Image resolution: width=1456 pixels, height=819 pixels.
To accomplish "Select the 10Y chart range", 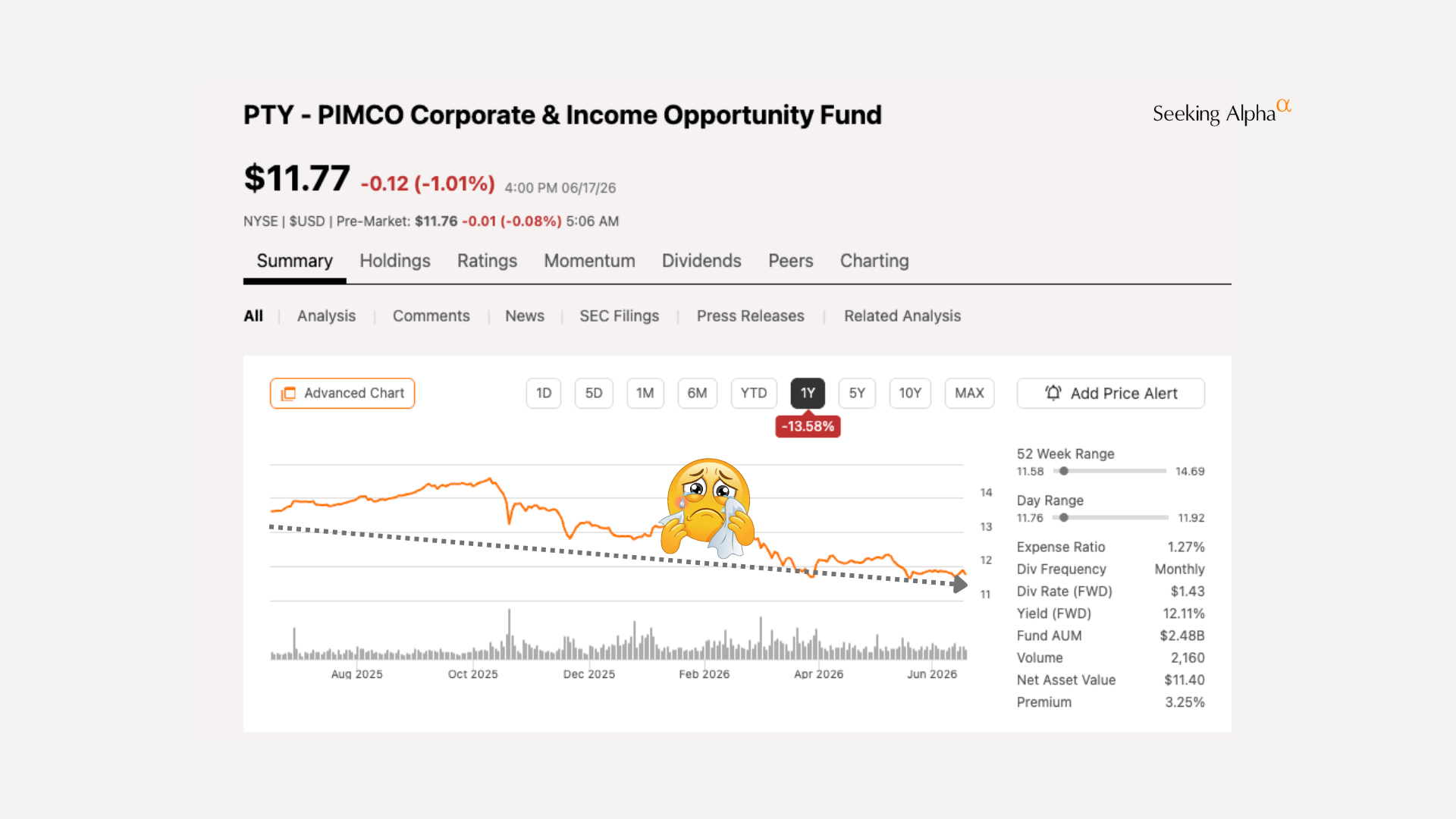I will (910, 393).
